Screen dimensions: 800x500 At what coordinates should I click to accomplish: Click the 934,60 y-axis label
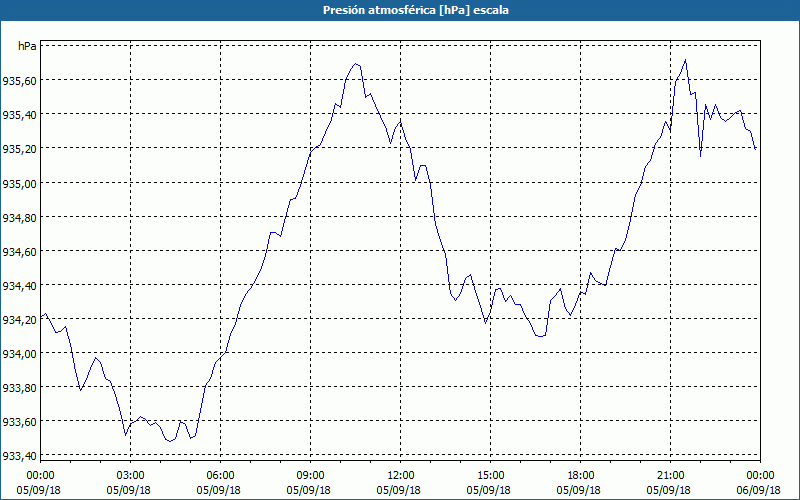point(19,251)
